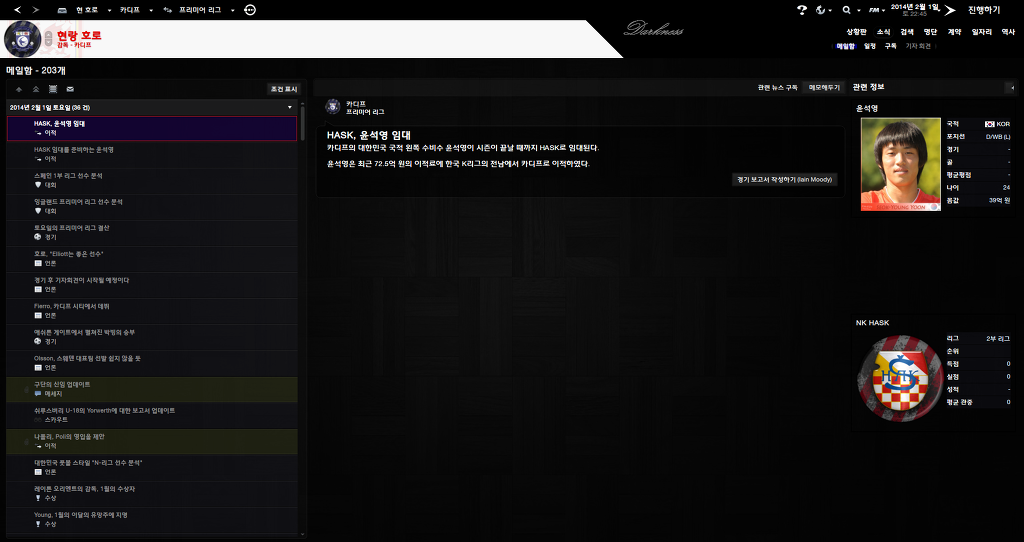Click the list view icon in inbox toolbar

coord(53,89)
